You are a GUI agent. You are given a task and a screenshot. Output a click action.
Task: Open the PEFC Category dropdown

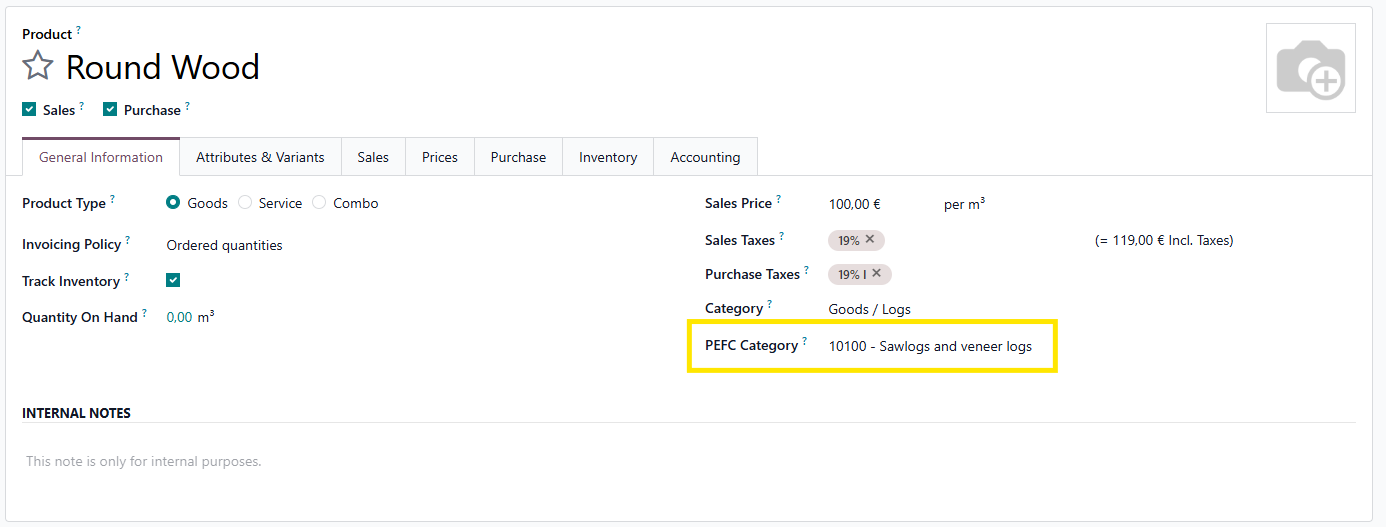click(930, 347)
